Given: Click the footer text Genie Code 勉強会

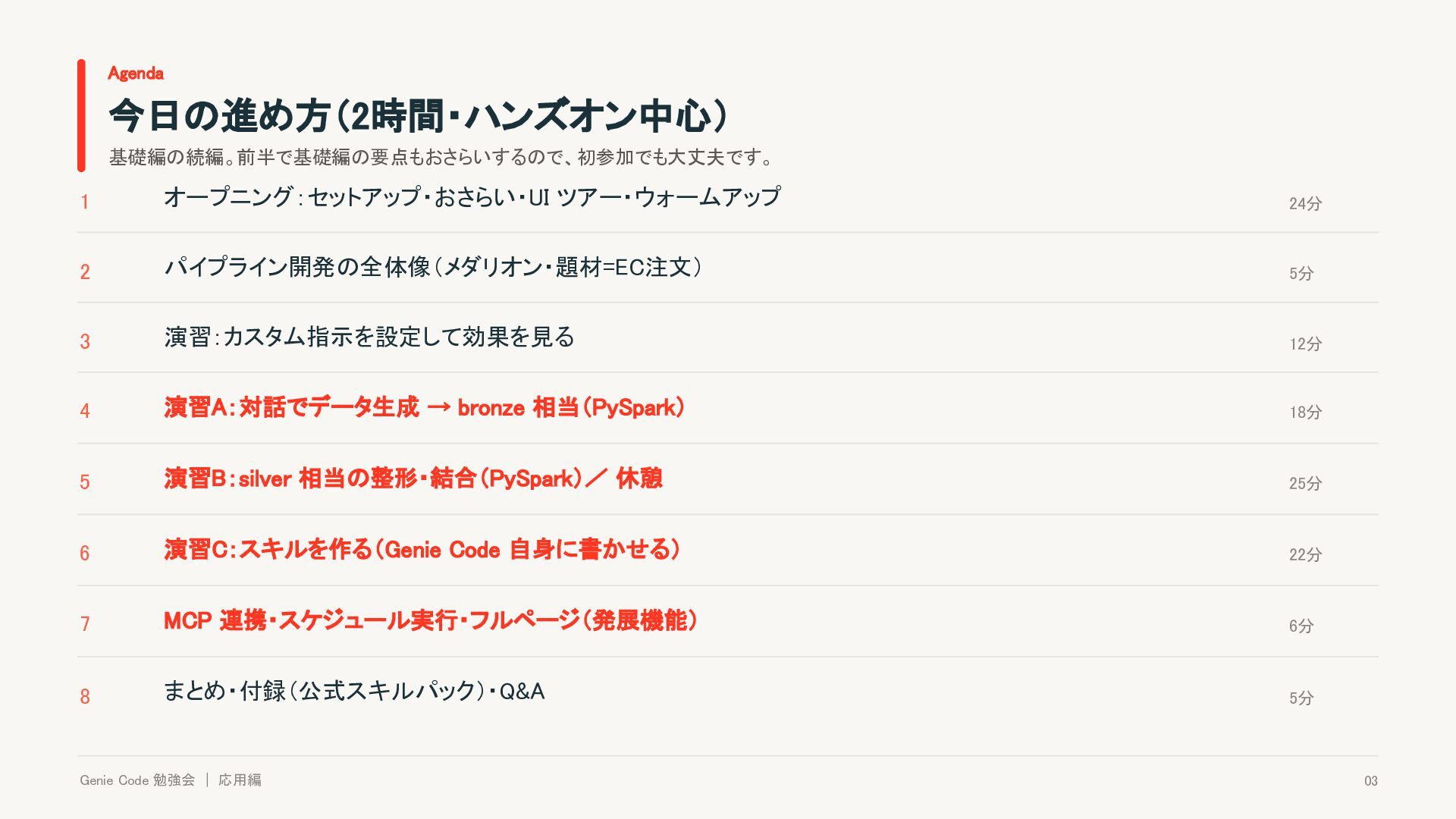Looking at the screenshot, I should click(x=137, y=780).
